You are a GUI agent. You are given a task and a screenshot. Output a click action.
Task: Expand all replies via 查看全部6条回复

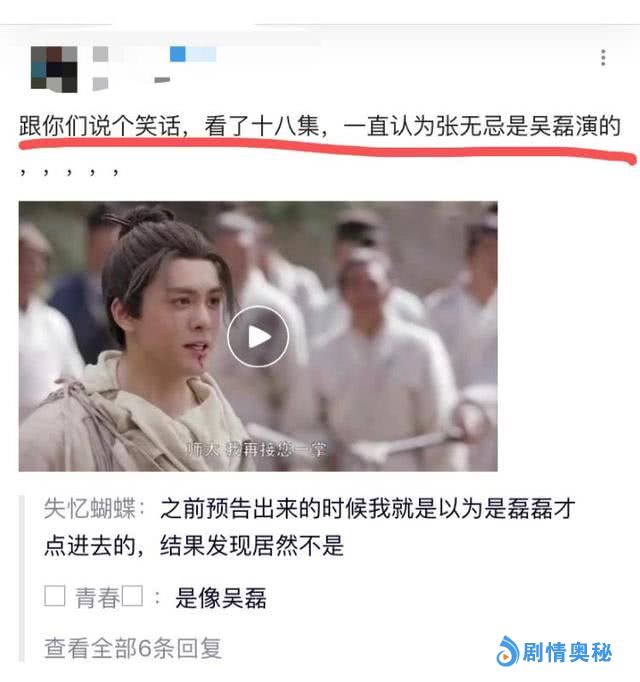point(133,648)
